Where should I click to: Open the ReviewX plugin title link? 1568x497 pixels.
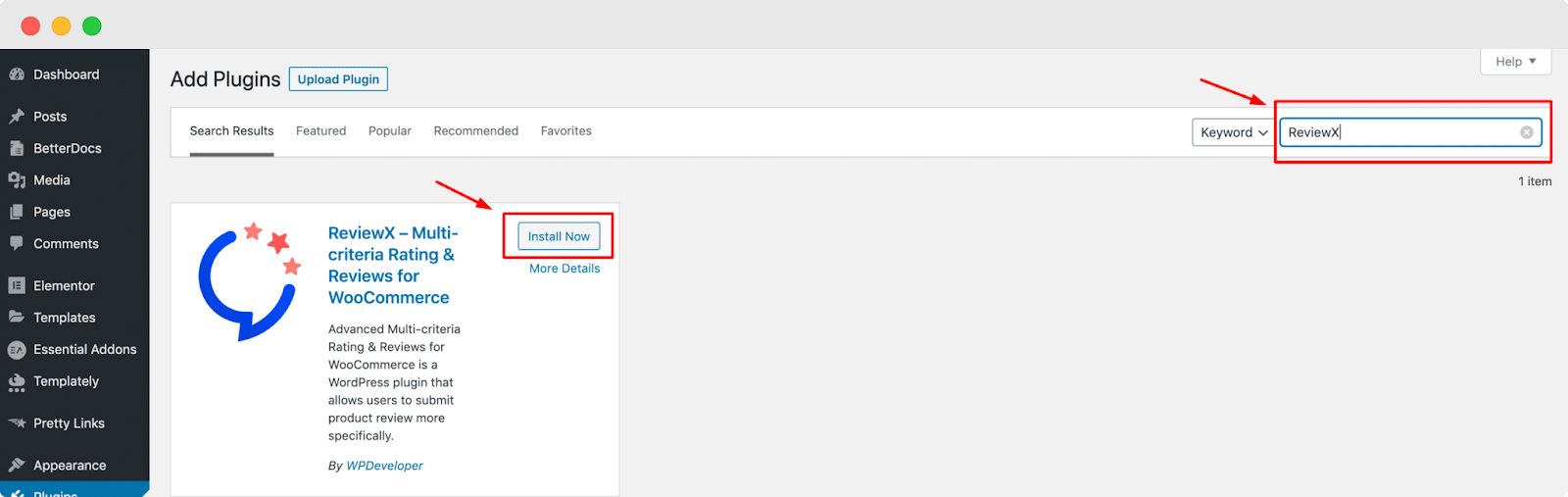pyautogui.click(x=393, y=266)
